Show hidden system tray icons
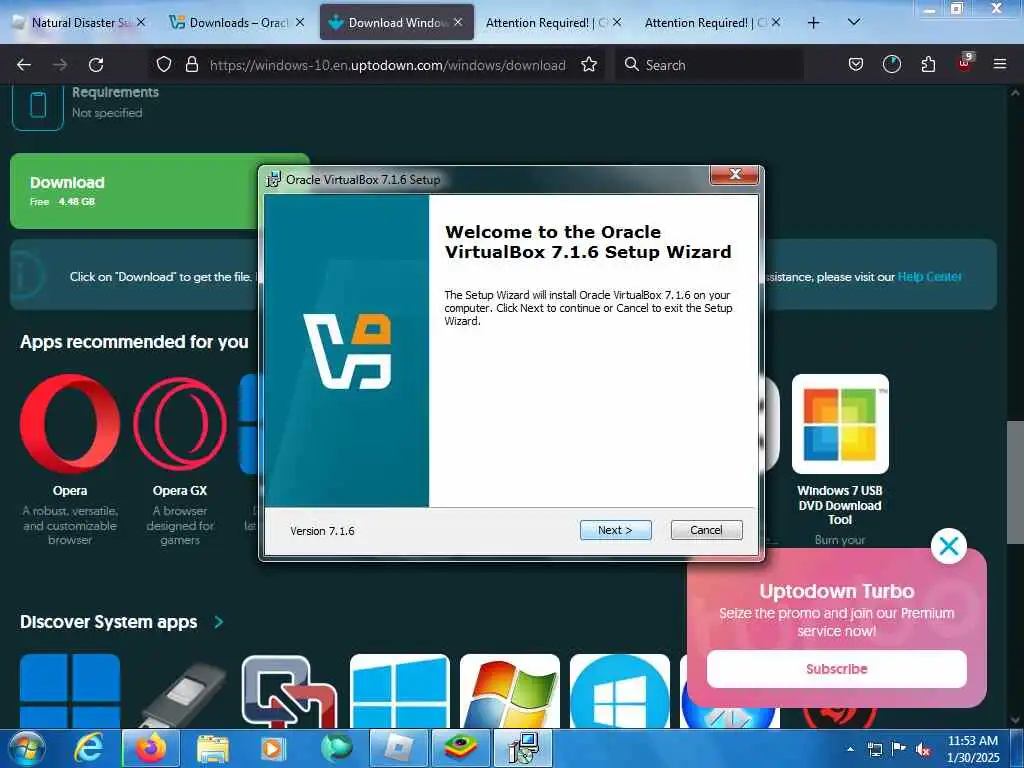The width and height of the screenshot is (1024, 768). [850, 749]
